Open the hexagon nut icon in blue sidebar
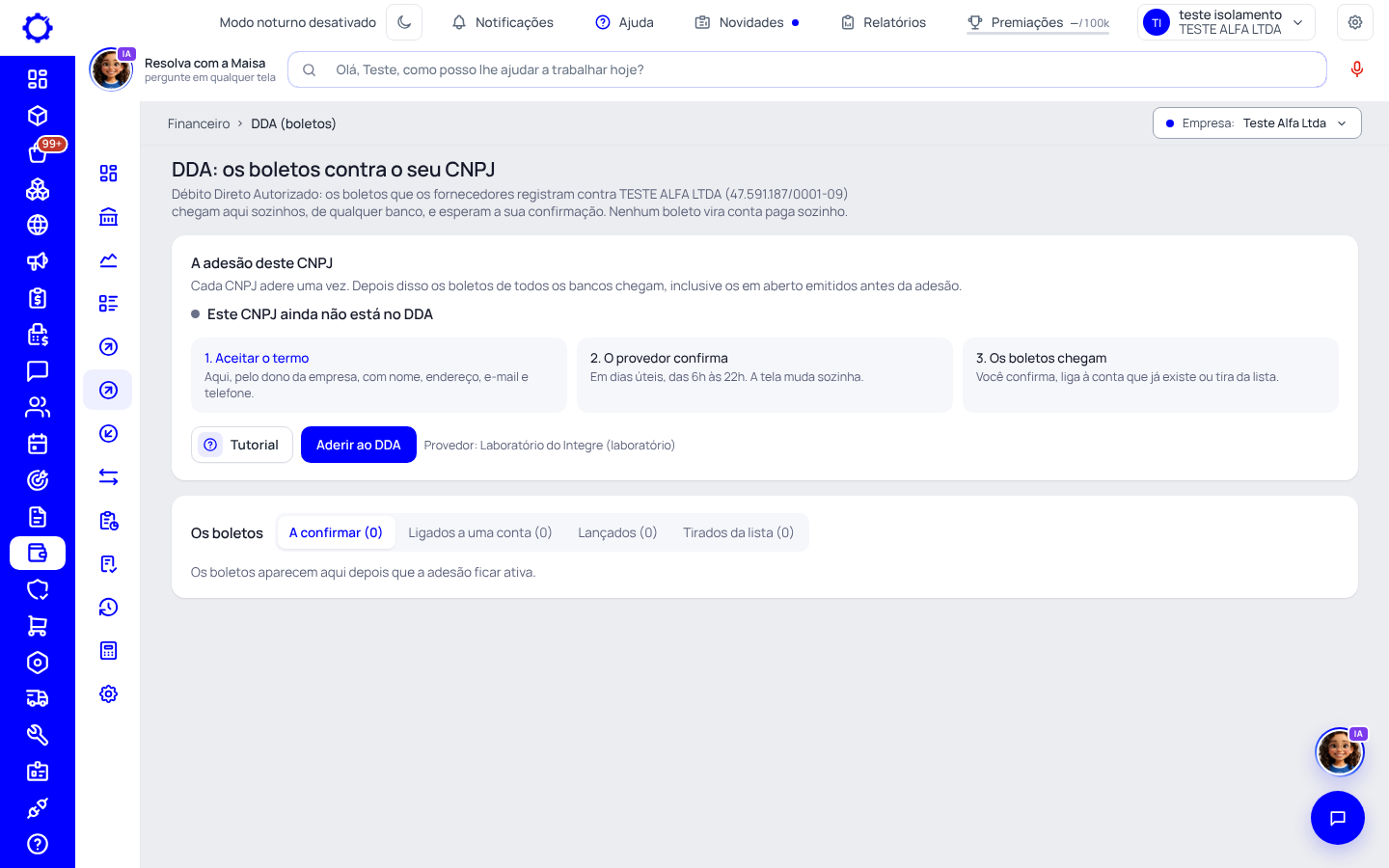This screenshot has height=868, width=1389. (x=38, y=663)
